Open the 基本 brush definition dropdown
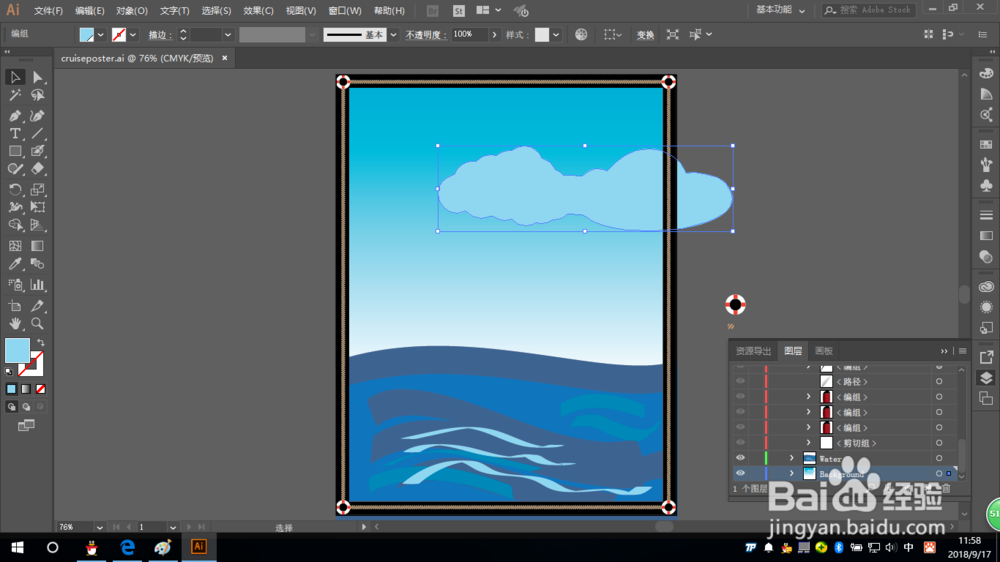1000x562 pixels. (393, 35)
